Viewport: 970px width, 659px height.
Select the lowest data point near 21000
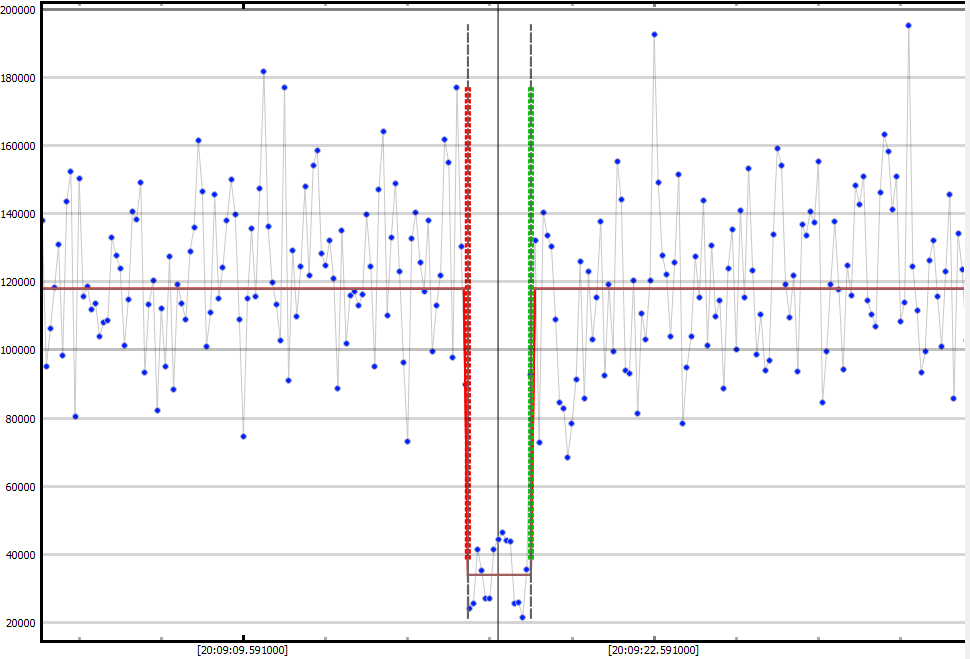pyautogui.click(x=522, y=617)
